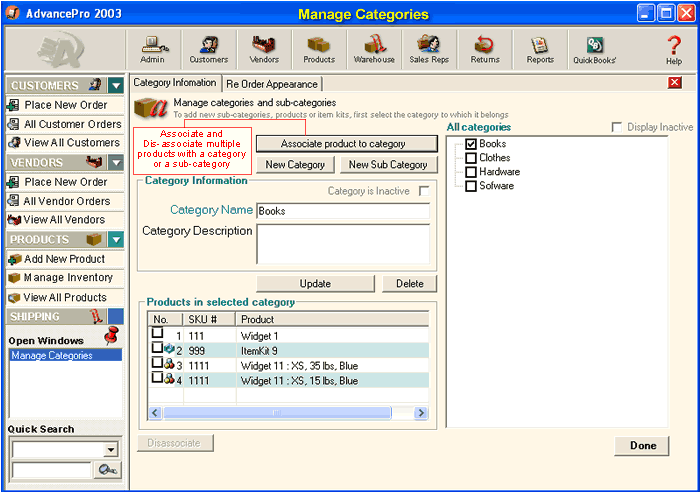This screenshot has height=492, width=700.
Task: Tick checkbox for Widget 11 35 lbs row
Action: 157,363
